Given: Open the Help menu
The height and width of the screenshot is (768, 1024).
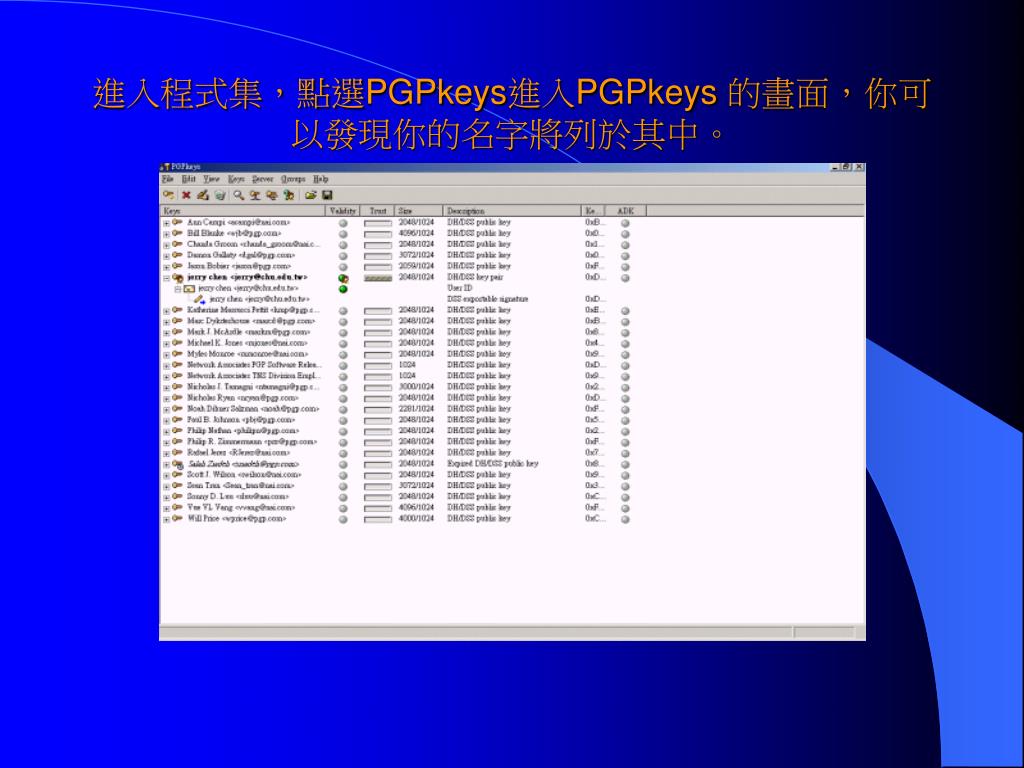Looking at the screenshot, I should 321,179.
